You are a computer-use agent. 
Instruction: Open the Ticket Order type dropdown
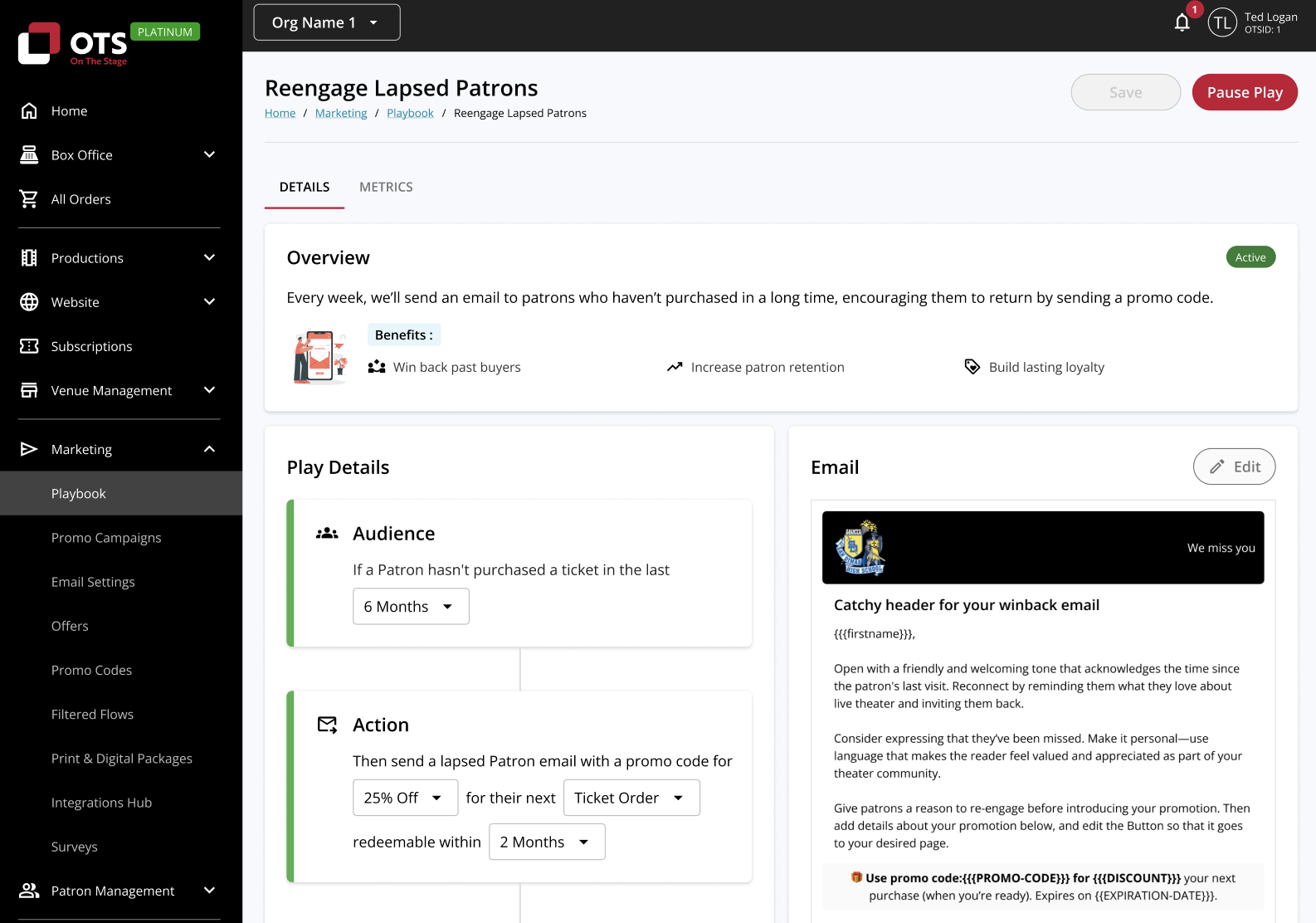point(631,797)
